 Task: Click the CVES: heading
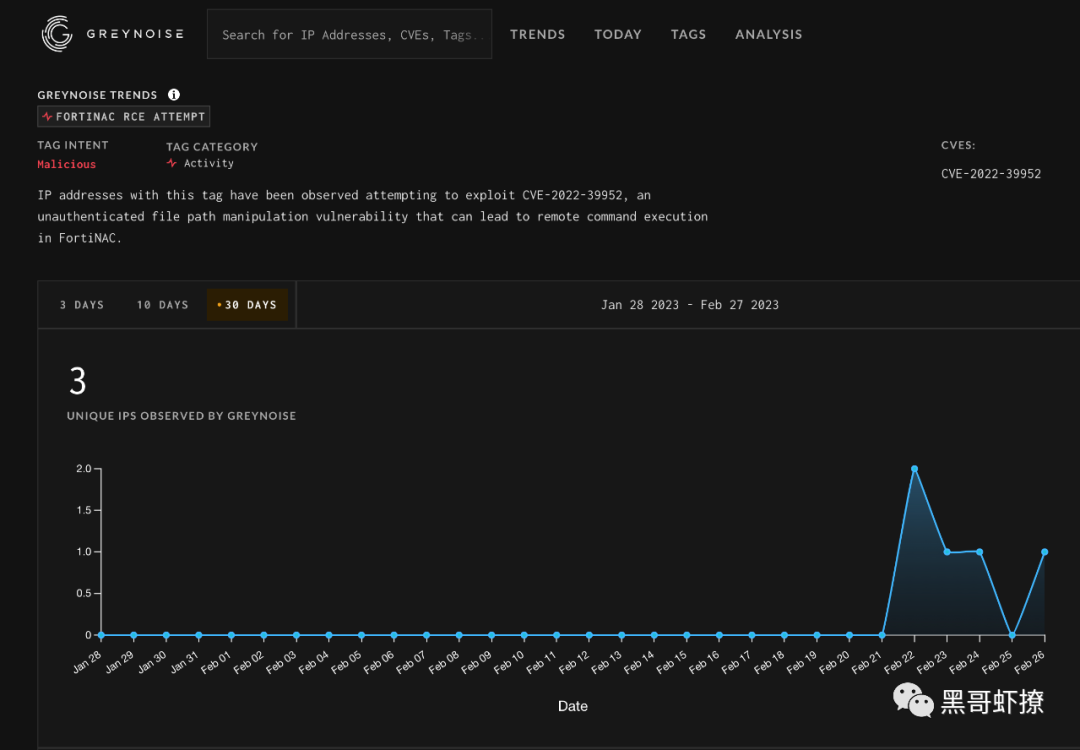(958, 145)
